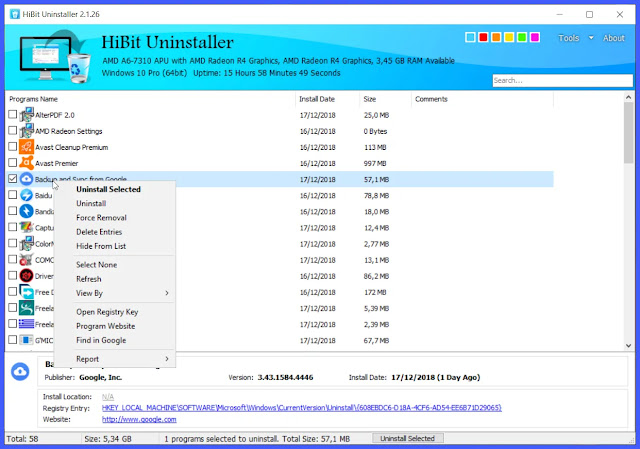Click the Backup and Sync cloud icon in list
640x449 pixels.
(27, 179)
